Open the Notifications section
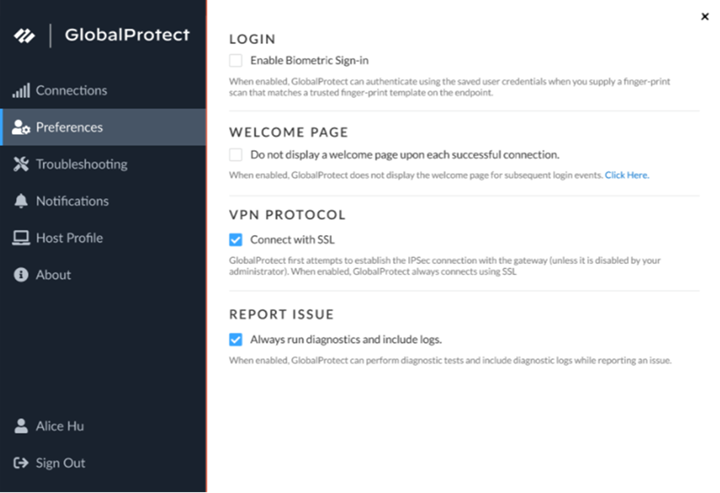The image size is (720, 493). pyautogui.click(x=72, y=202)
